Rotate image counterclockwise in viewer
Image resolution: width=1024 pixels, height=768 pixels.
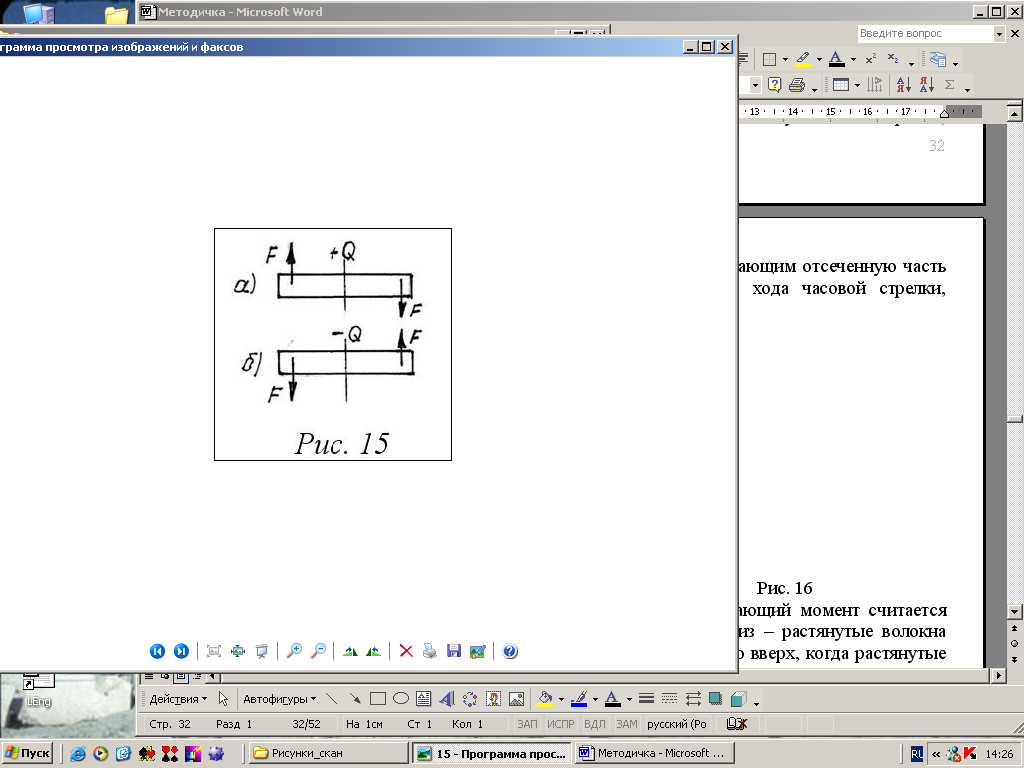[x=374, y=651]
